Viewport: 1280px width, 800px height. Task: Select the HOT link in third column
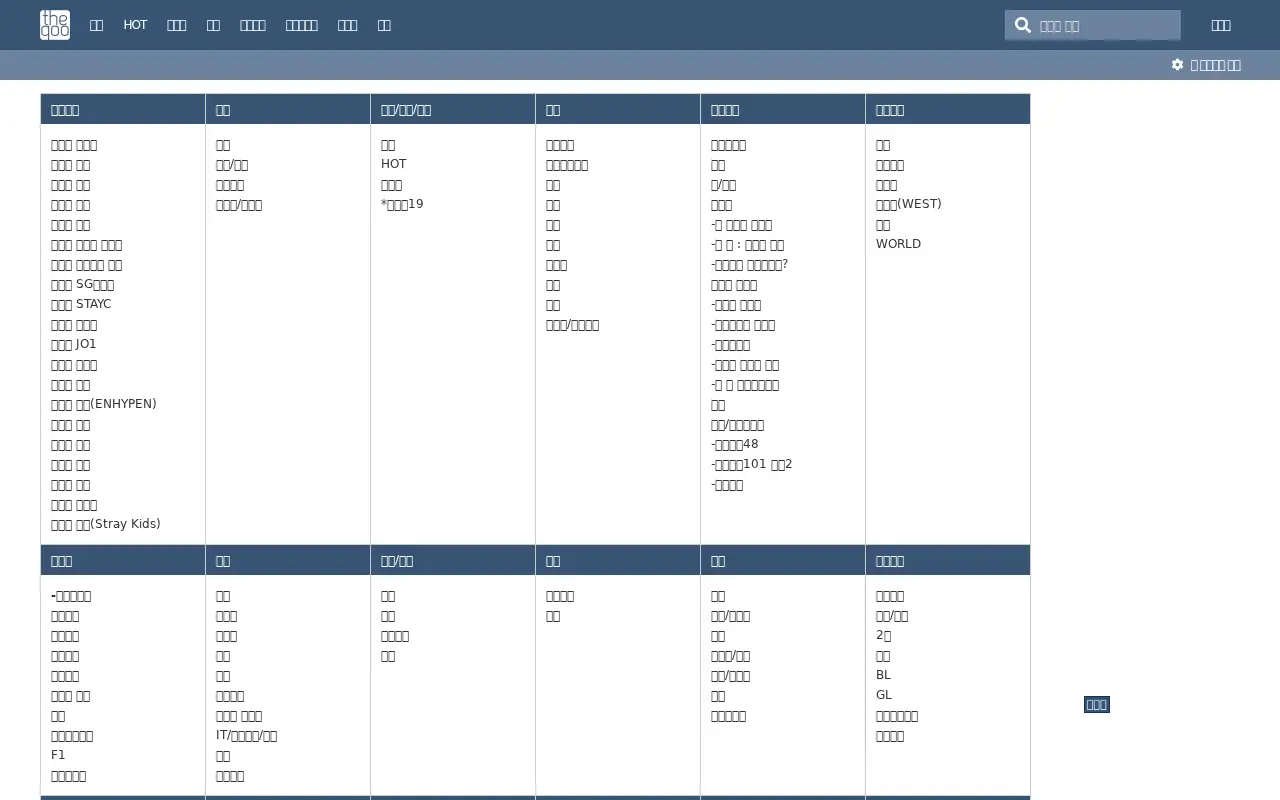(394, 164)
